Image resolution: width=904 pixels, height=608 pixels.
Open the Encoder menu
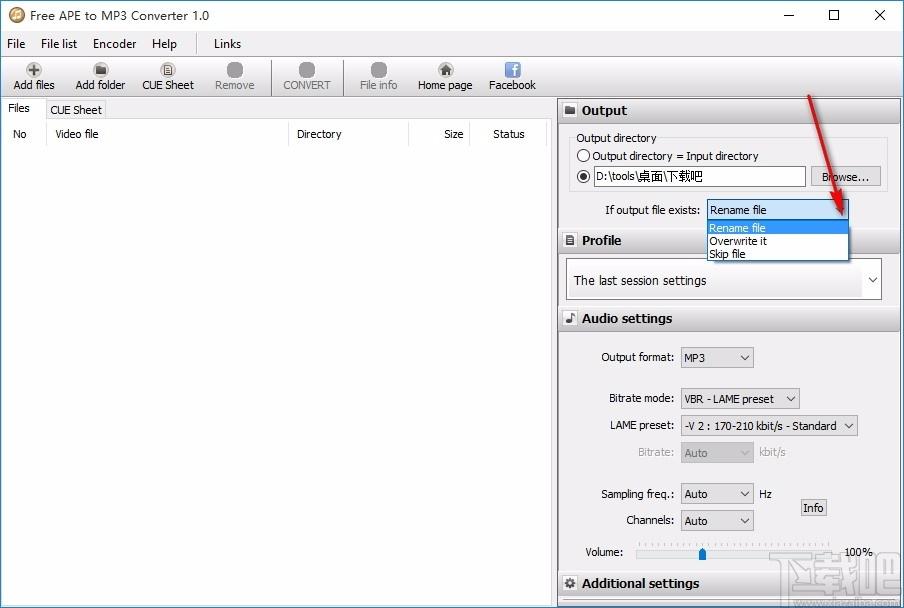(114, 44)
